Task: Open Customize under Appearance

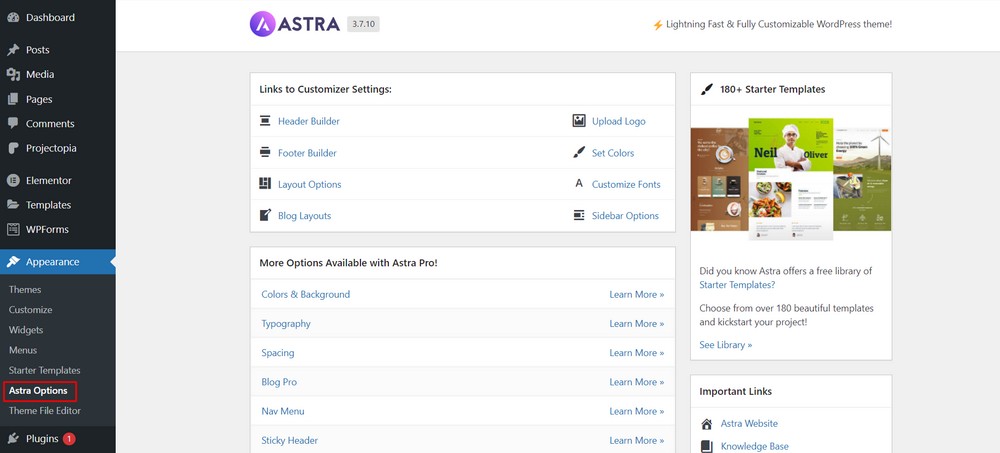Action: click(x=31, y=310)
